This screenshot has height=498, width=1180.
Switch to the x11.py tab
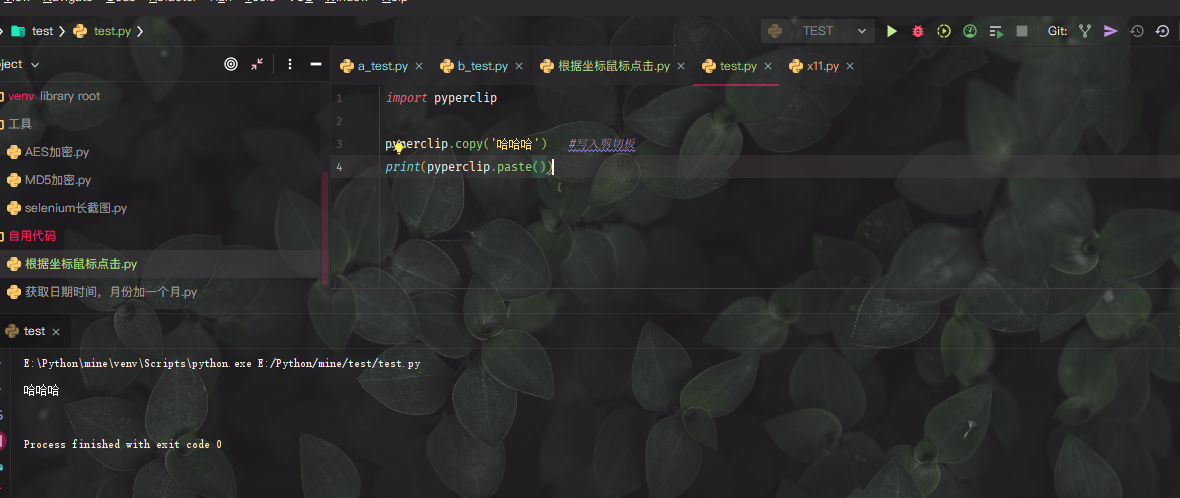point(823,66)
